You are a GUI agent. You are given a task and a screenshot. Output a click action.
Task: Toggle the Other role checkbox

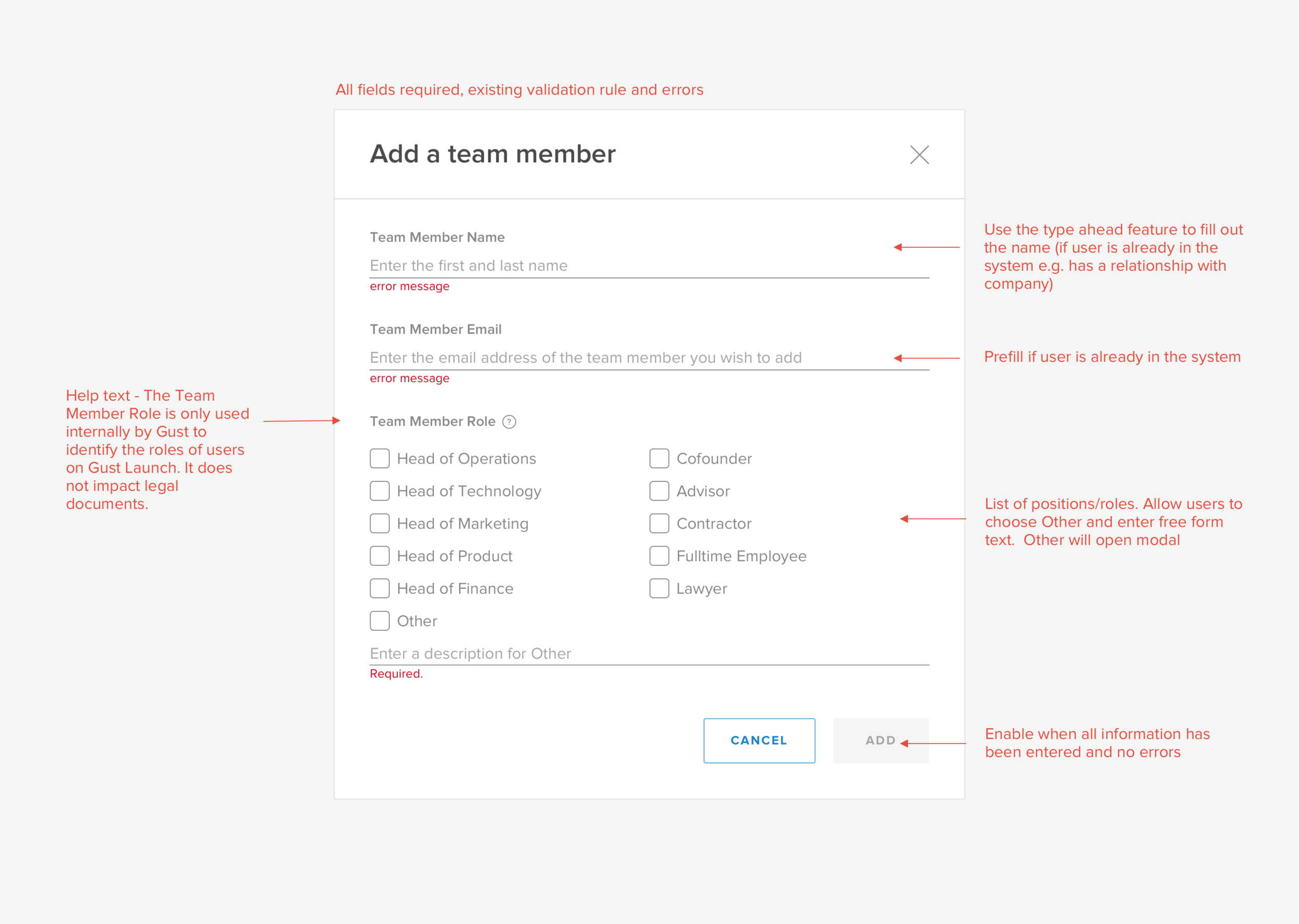click(379, 621)
